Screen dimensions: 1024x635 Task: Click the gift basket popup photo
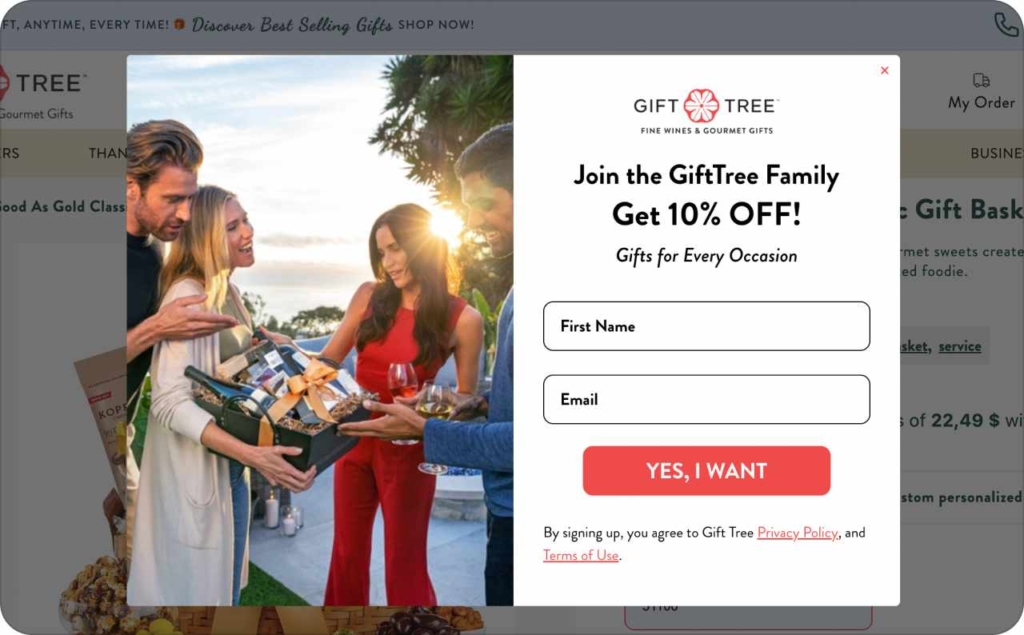(320, 330)
